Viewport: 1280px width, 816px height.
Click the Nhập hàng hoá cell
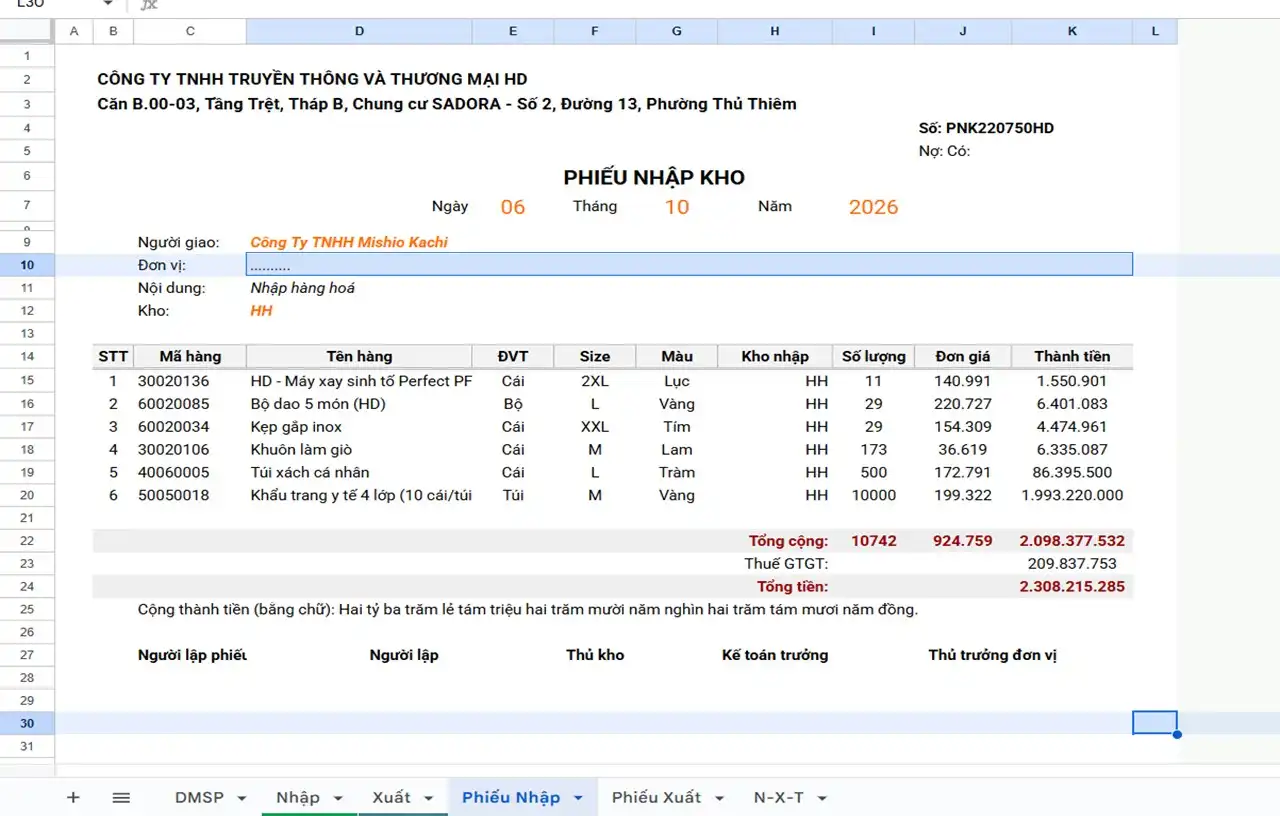click(302, 288)
